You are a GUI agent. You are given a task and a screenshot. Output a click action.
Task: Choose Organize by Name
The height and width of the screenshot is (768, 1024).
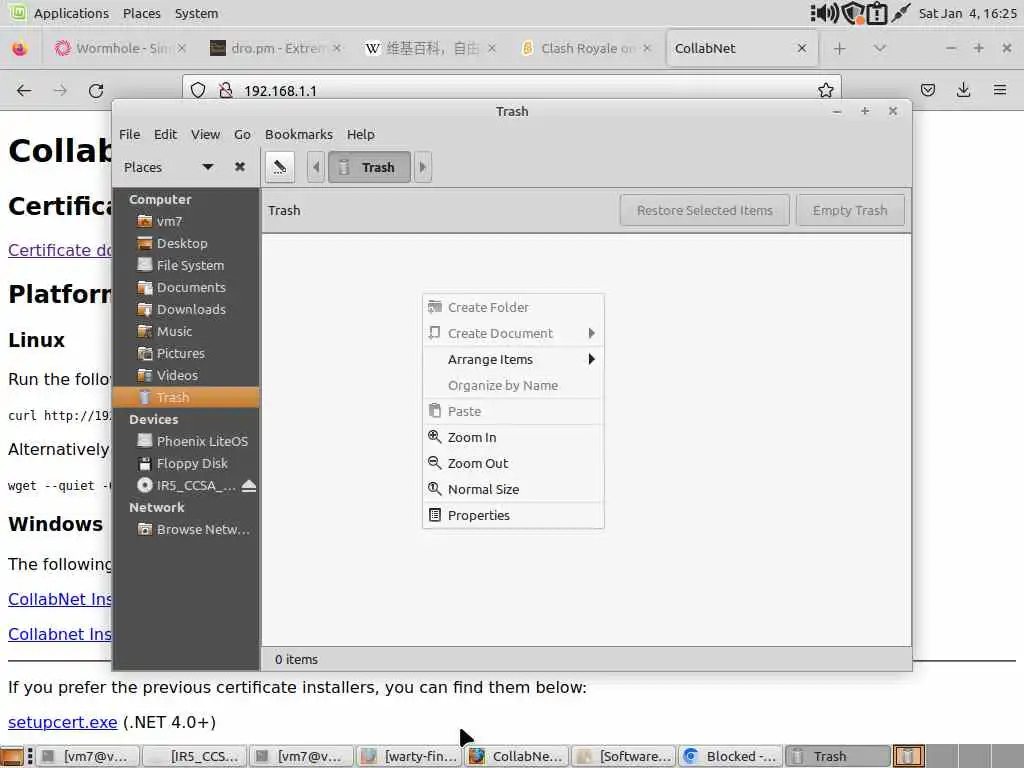[x=513, y=385]
